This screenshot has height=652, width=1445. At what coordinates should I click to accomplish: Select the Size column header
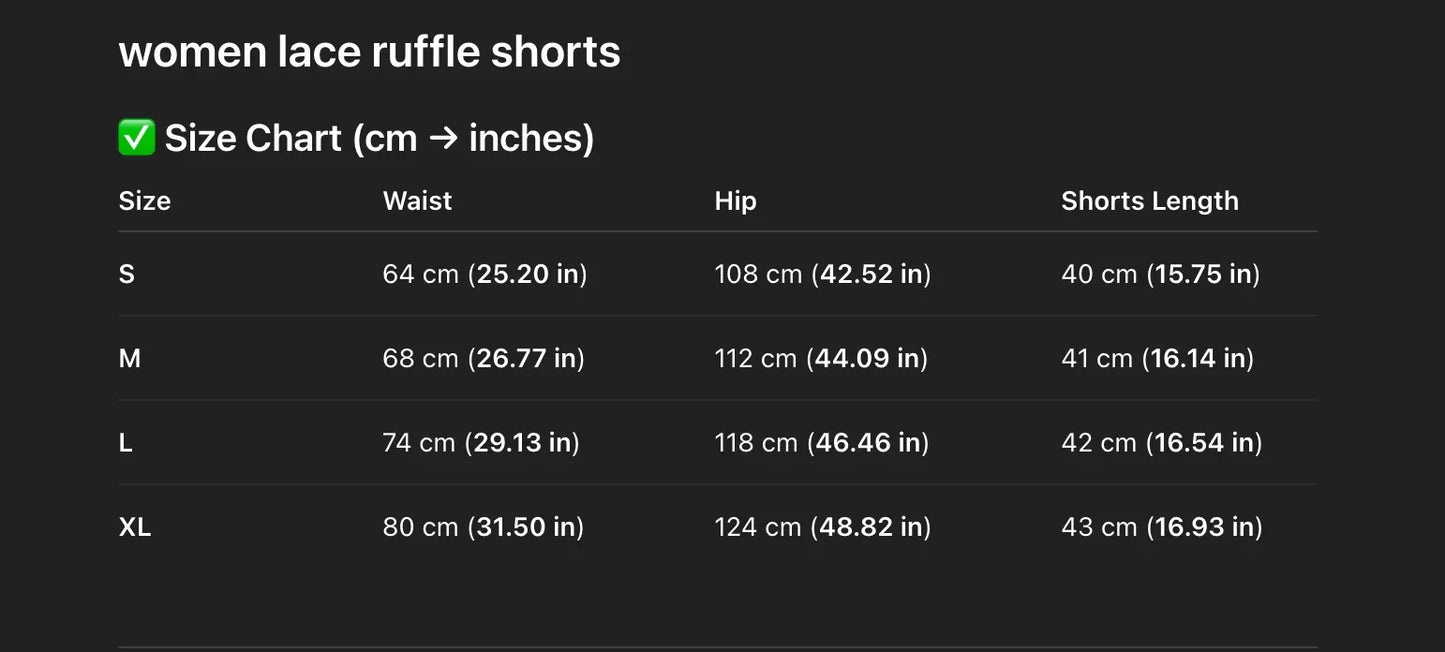click(145, 201)
